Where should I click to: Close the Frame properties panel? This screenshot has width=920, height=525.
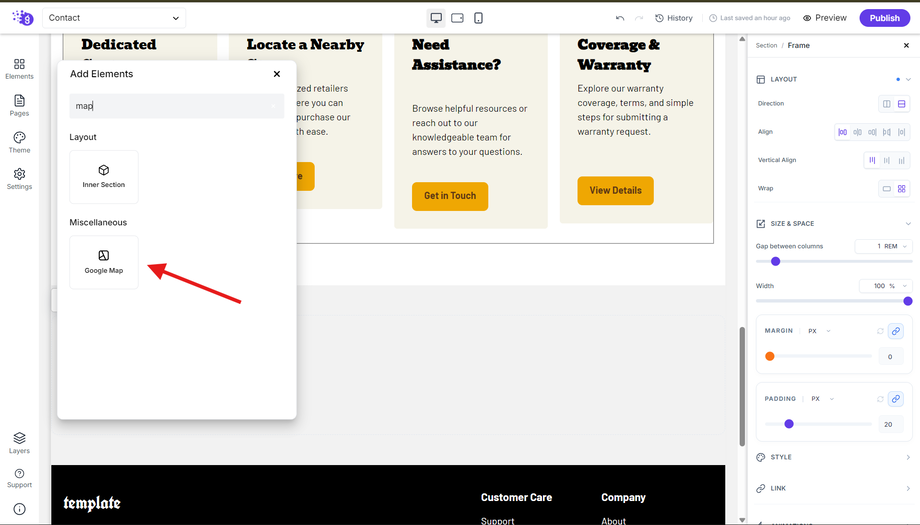tap(906, 45)
